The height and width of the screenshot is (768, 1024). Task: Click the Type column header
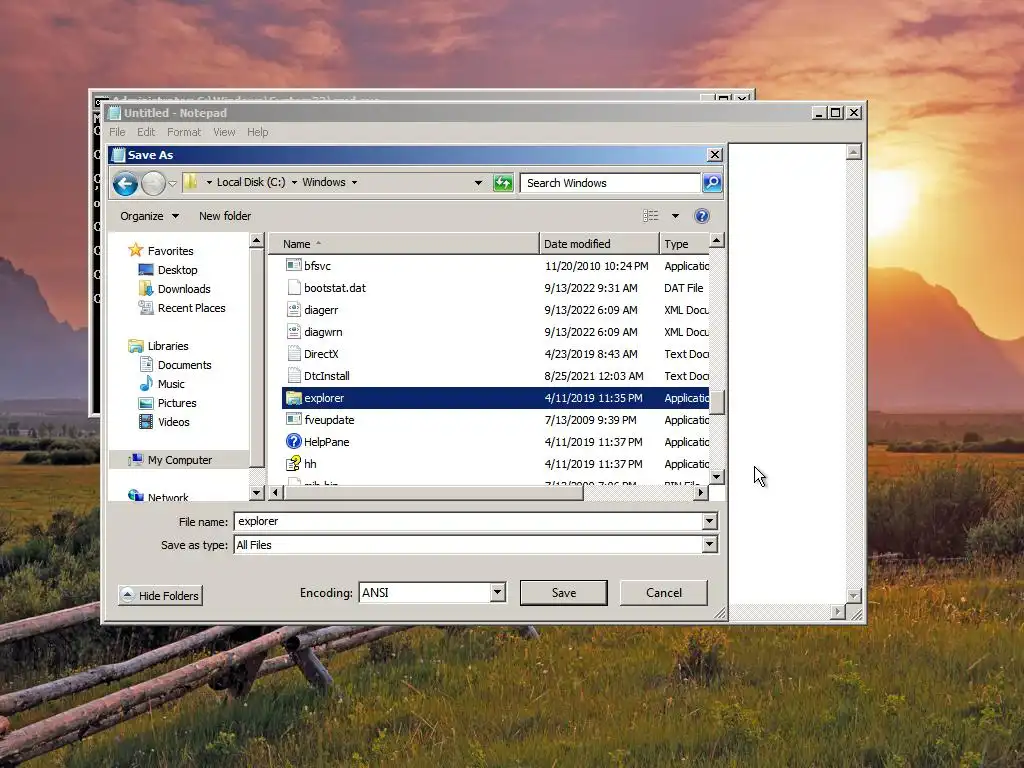(684, 244)
